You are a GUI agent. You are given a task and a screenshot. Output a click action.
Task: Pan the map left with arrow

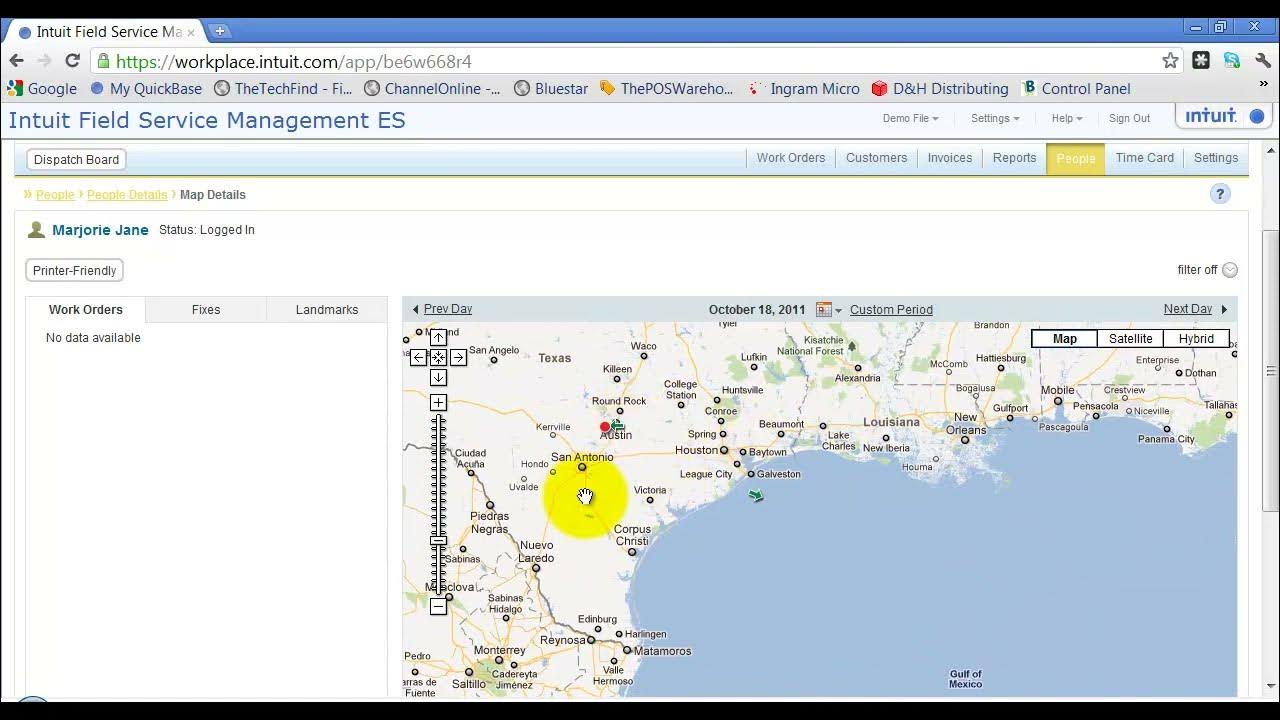[x=418, y=357]
